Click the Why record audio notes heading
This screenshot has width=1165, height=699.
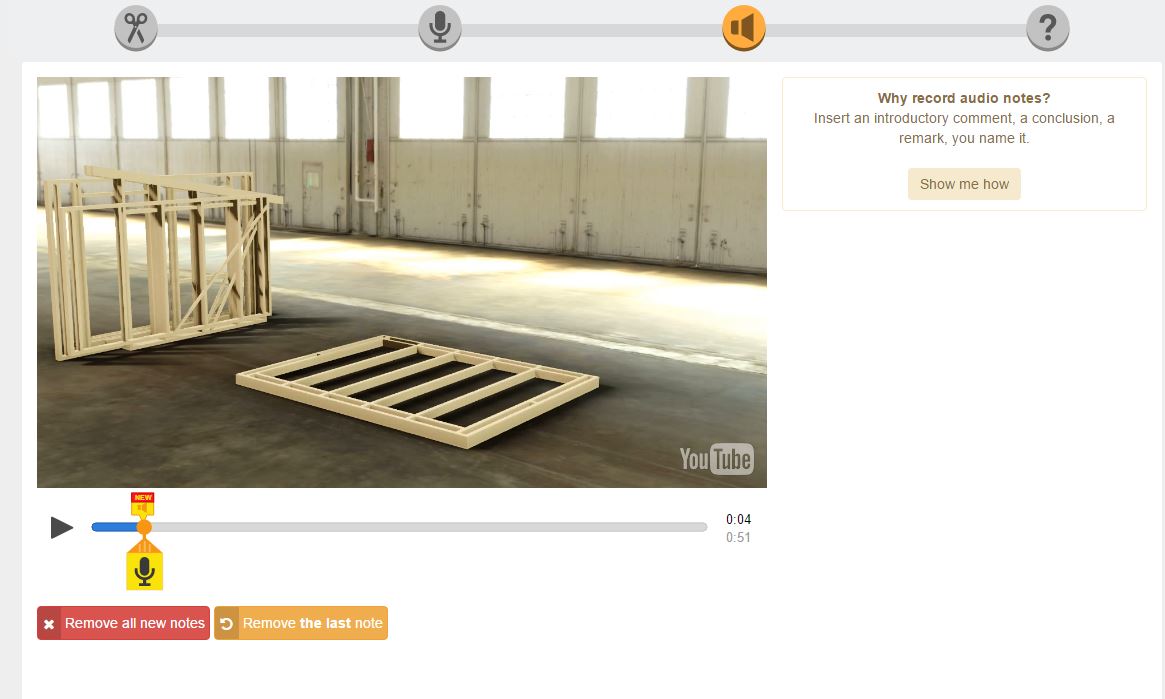pos(964,98)
